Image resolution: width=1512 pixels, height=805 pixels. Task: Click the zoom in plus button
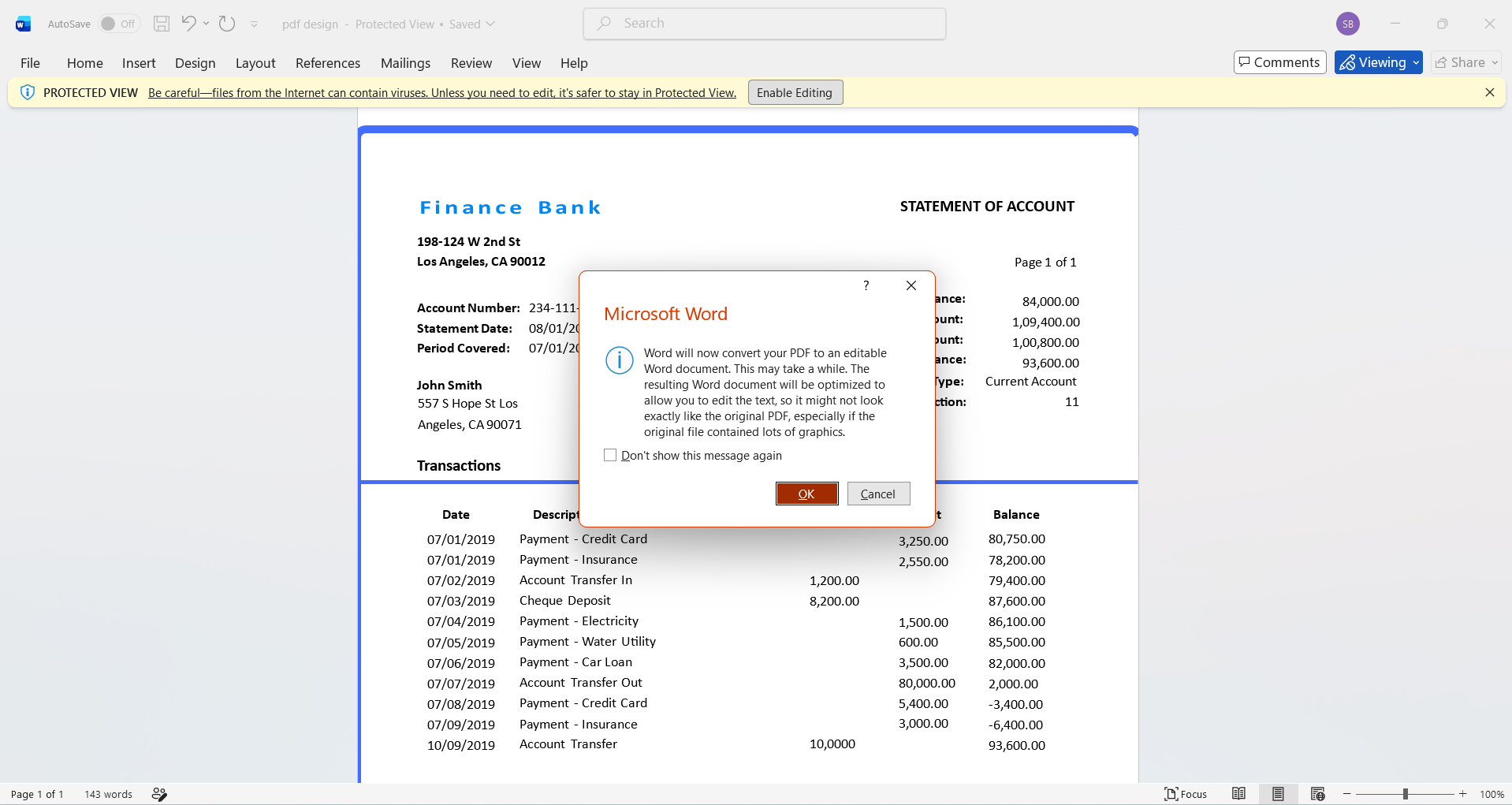click(x=1463, y=794)
